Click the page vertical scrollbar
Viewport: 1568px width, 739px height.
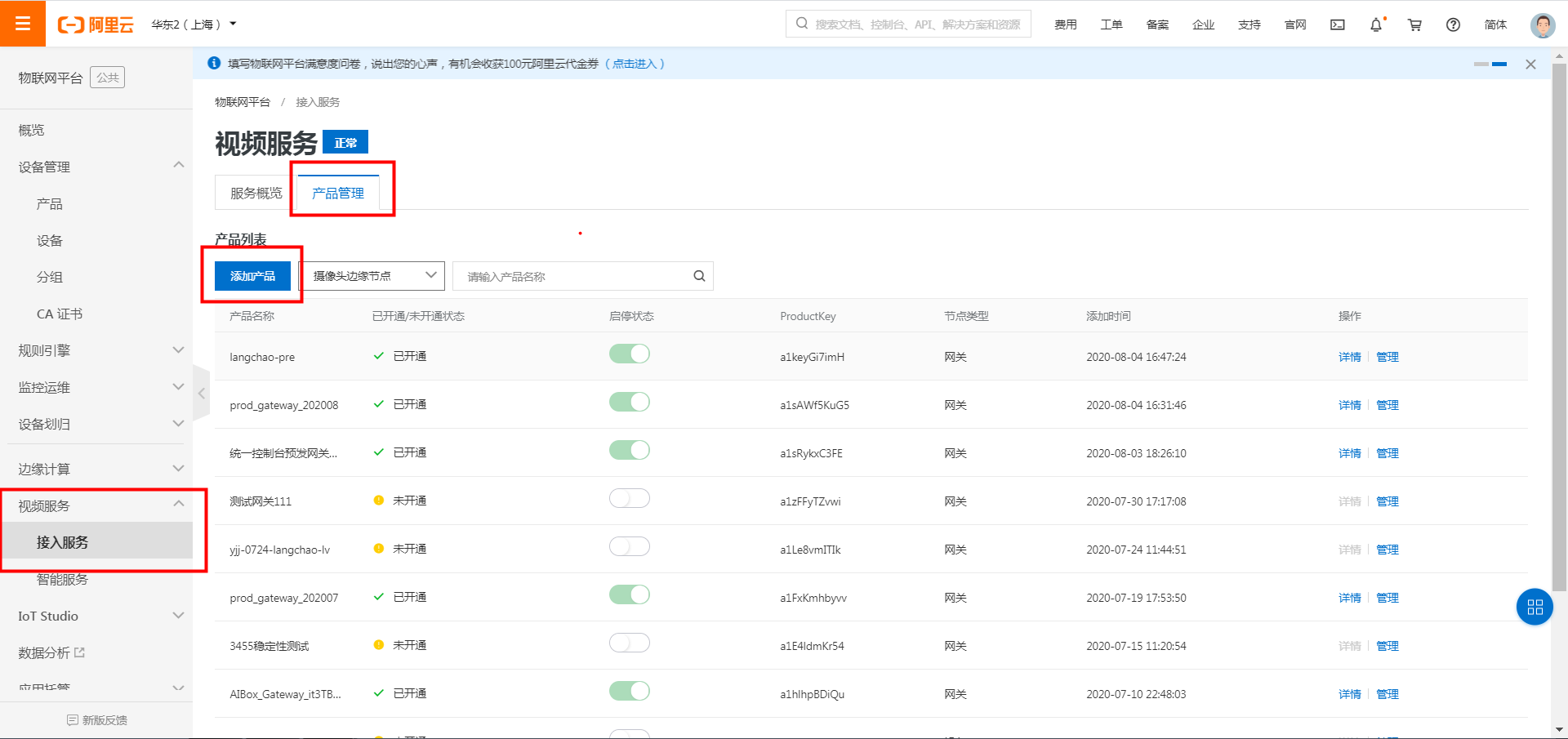(1559, 327)
